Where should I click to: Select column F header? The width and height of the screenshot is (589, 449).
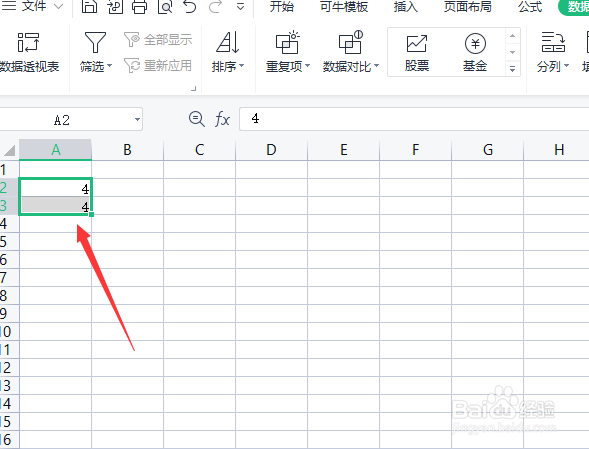(x=415, y=150)
